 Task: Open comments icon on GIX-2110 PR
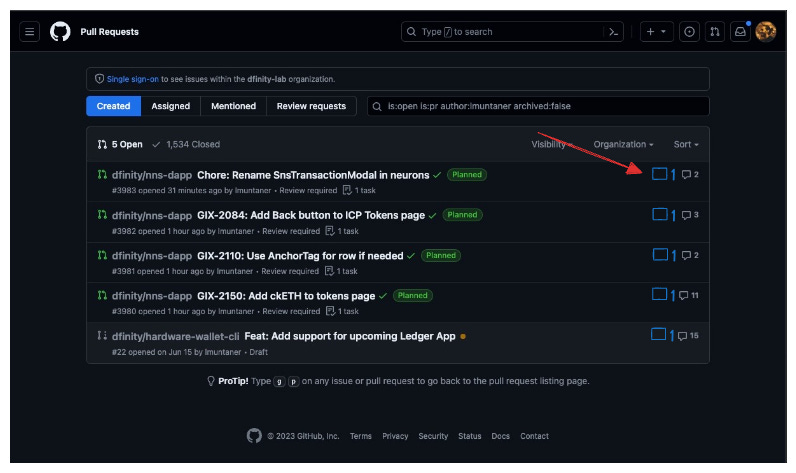[690, 255]
